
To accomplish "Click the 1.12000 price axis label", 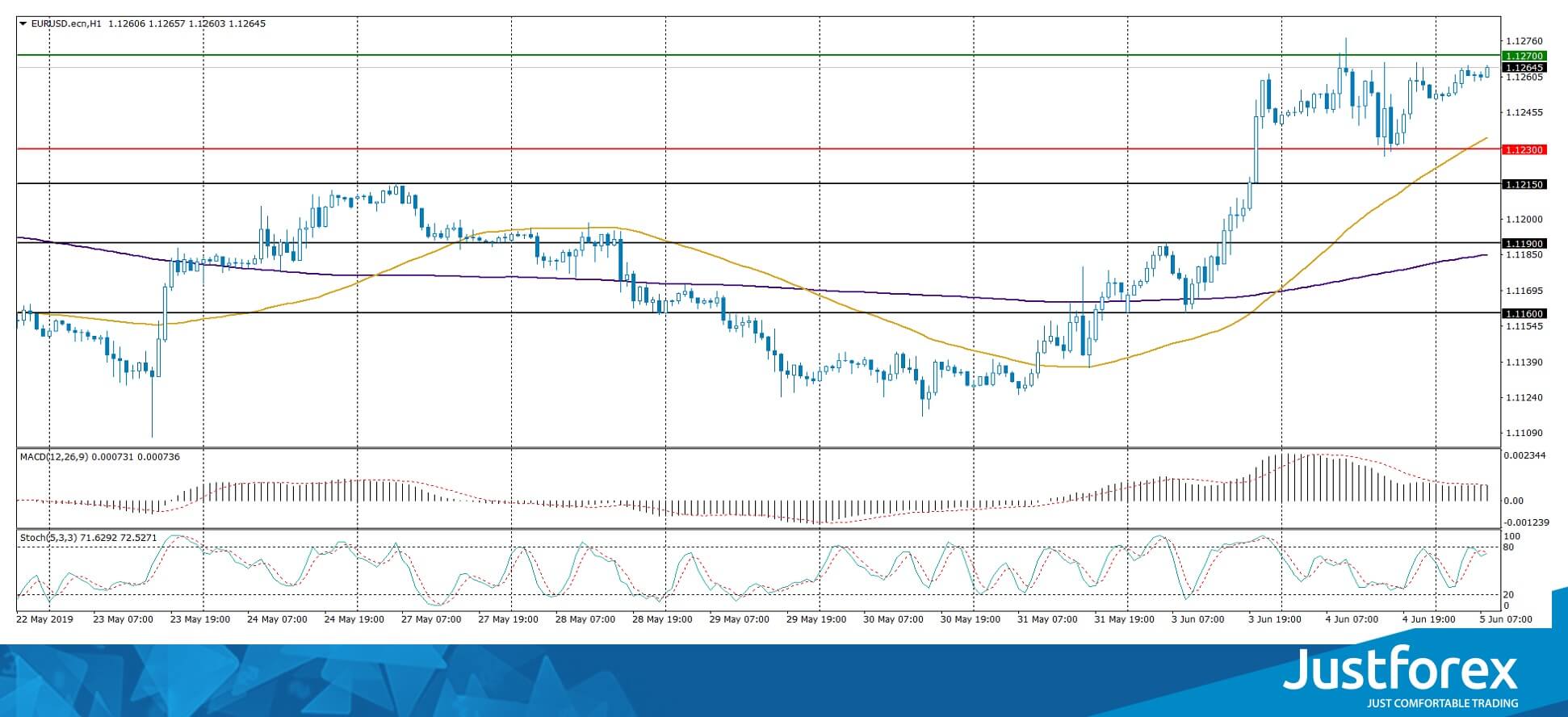I will tap(1524, 219).
